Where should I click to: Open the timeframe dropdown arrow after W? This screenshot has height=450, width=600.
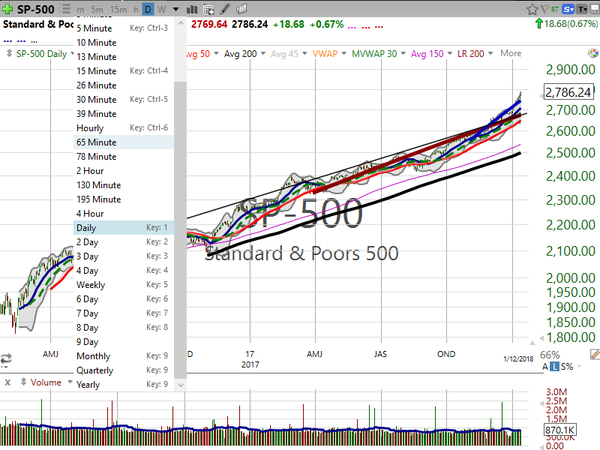point(176,10)
